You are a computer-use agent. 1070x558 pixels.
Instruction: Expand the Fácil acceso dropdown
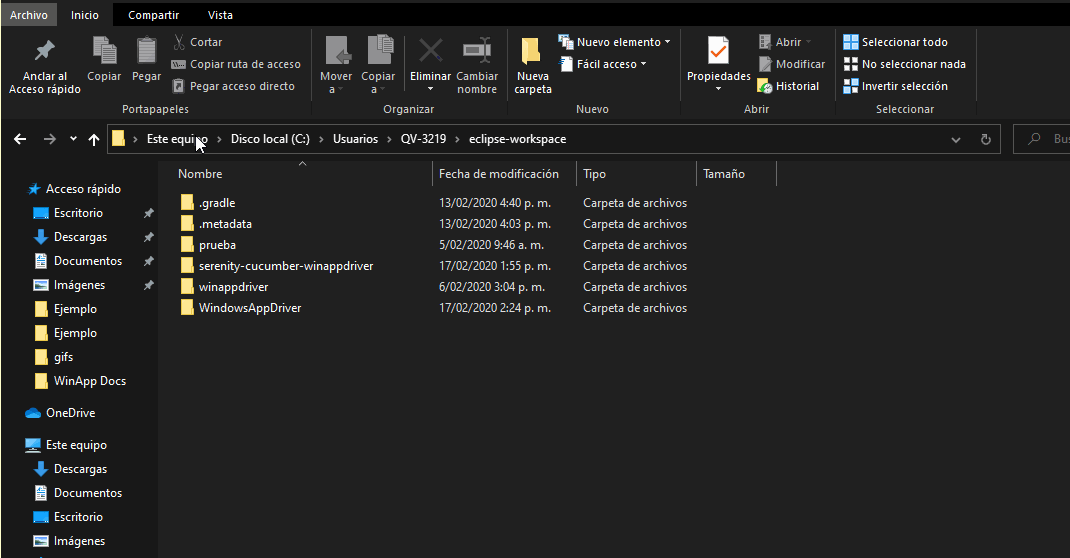pos(611,64)
